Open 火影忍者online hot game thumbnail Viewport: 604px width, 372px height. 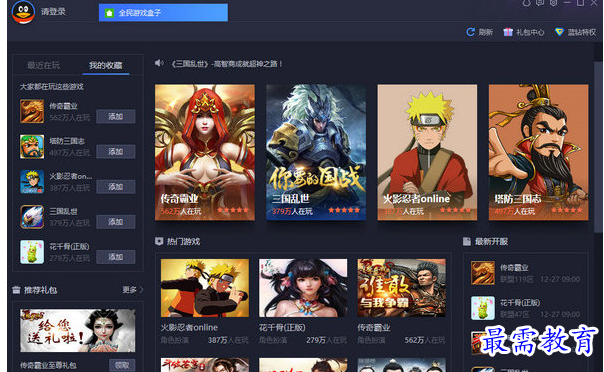point(205,288)
